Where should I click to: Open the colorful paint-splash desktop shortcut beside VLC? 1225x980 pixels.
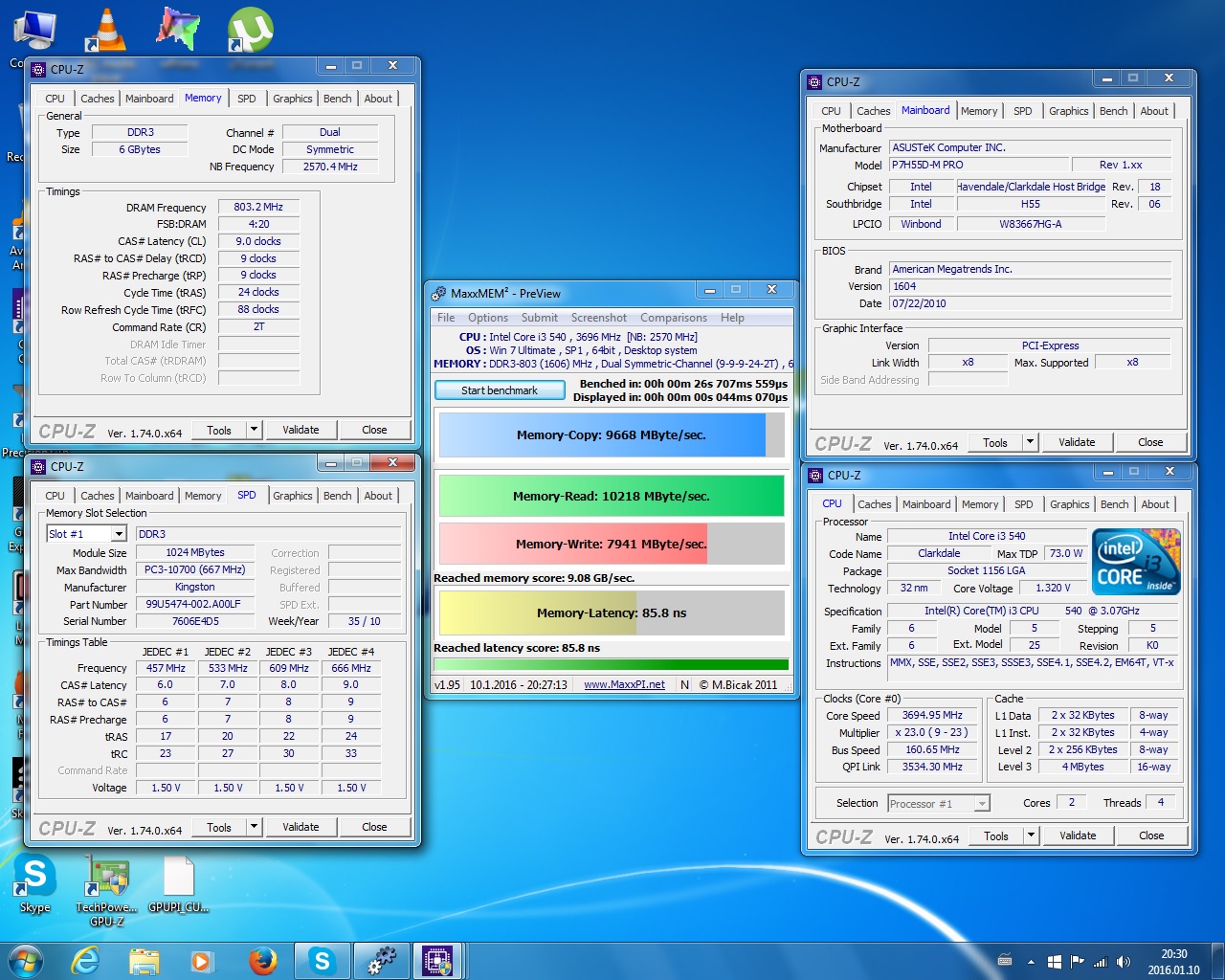178,29
